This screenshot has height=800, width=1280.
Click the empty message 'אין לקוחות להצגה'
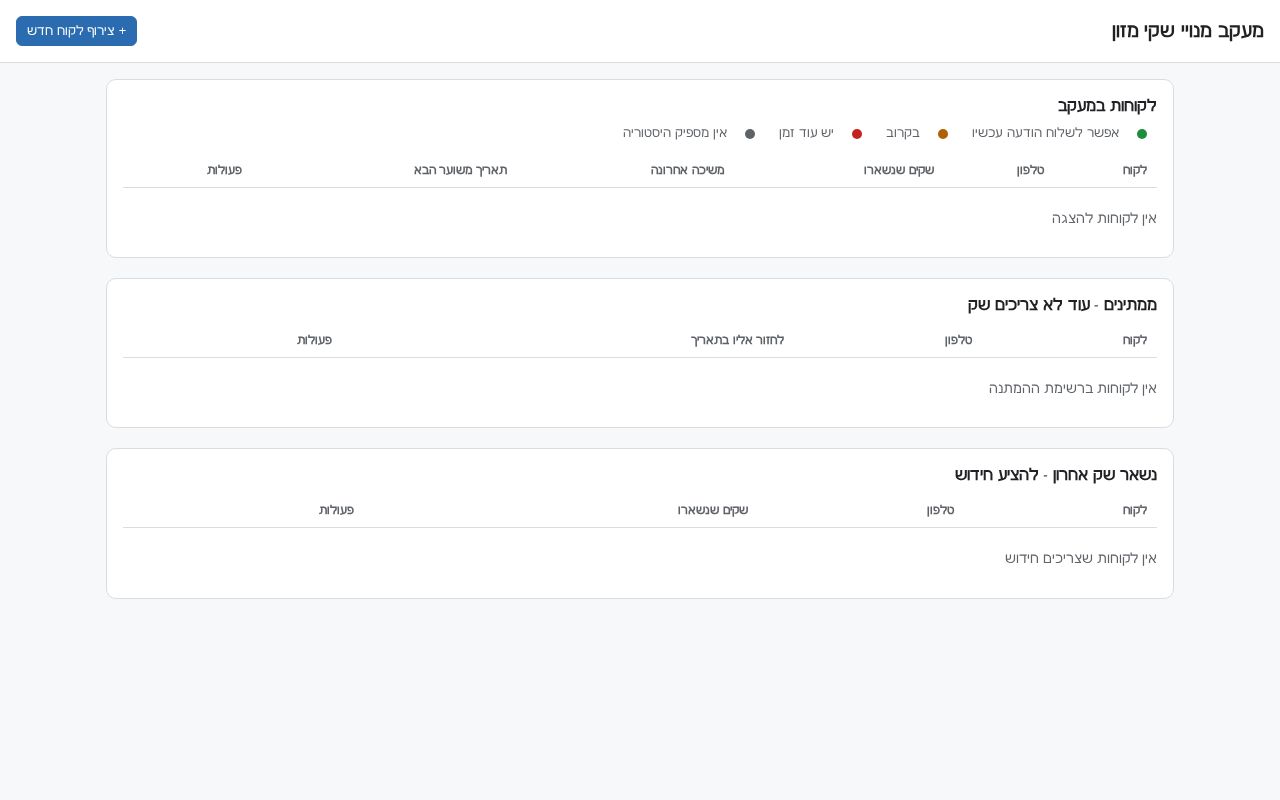1104,218
